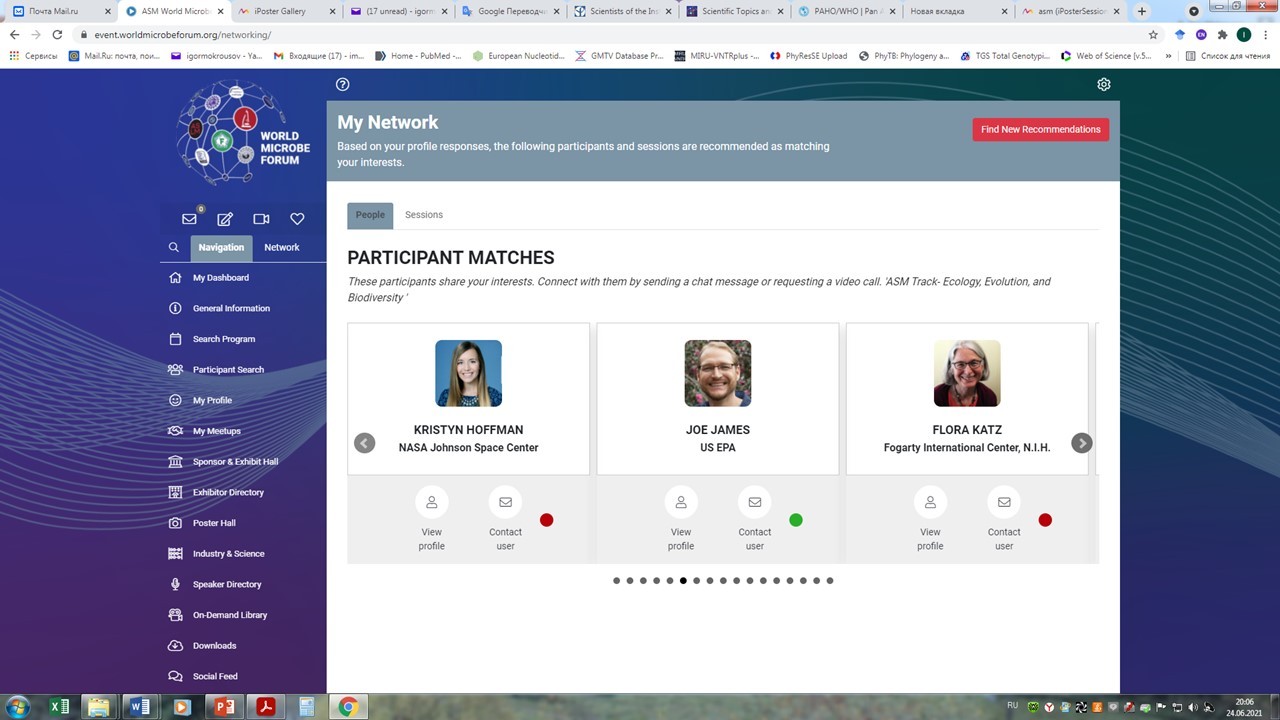1280x720 pixels.
Task: Show next participant matches with right arrow
Action: (1081, 443)
